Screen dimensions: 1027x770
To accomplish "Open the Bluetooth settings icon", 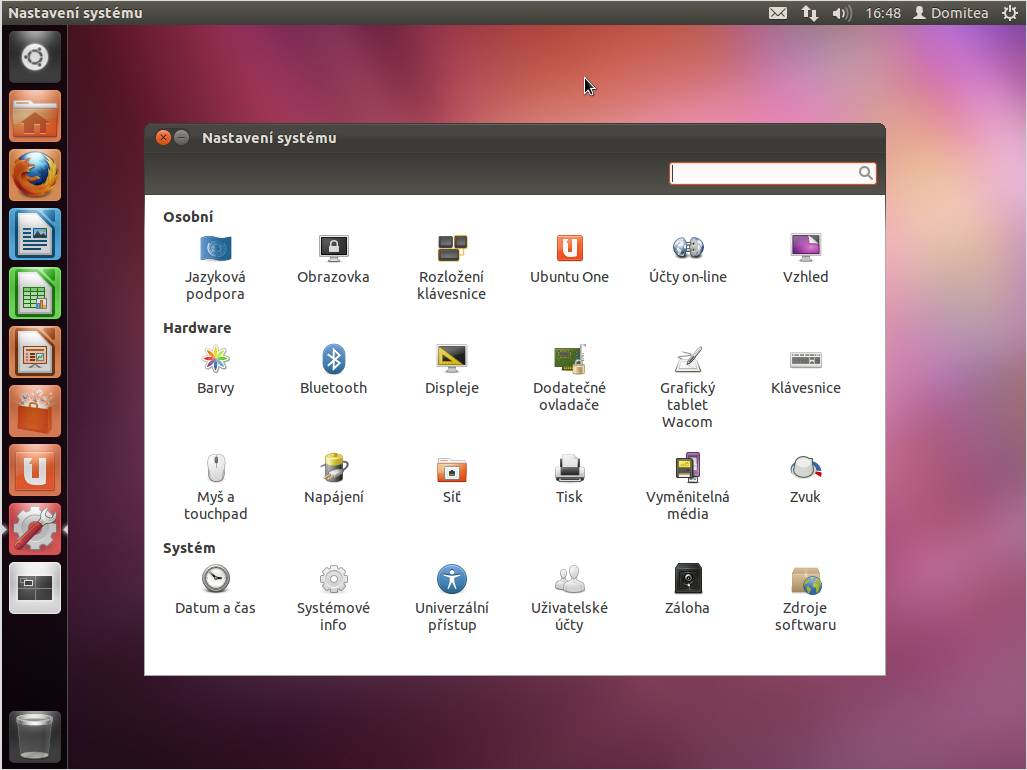I will click(333, 359).
